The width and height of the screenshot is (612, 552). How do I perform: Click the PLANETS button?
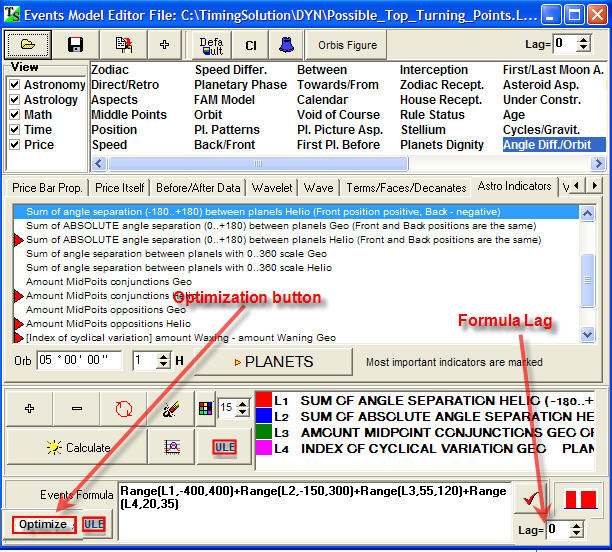tap(272, 361)
